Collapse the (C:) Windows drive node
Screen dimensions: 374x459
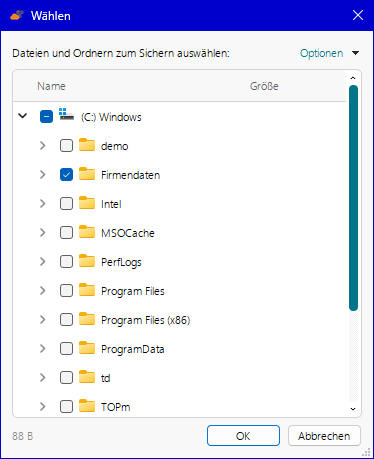point(23,116)
